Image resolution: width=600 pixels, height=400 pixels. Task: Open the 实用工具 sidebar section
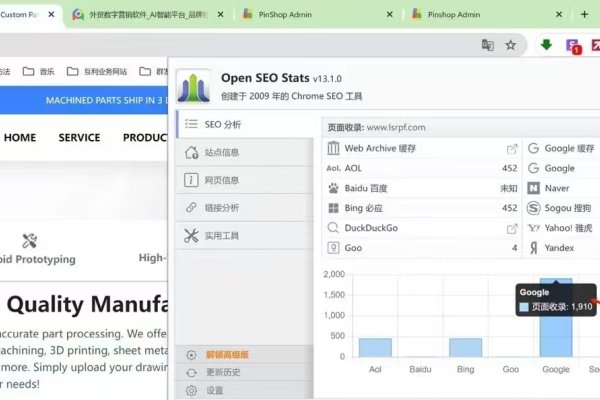point(222,236)
